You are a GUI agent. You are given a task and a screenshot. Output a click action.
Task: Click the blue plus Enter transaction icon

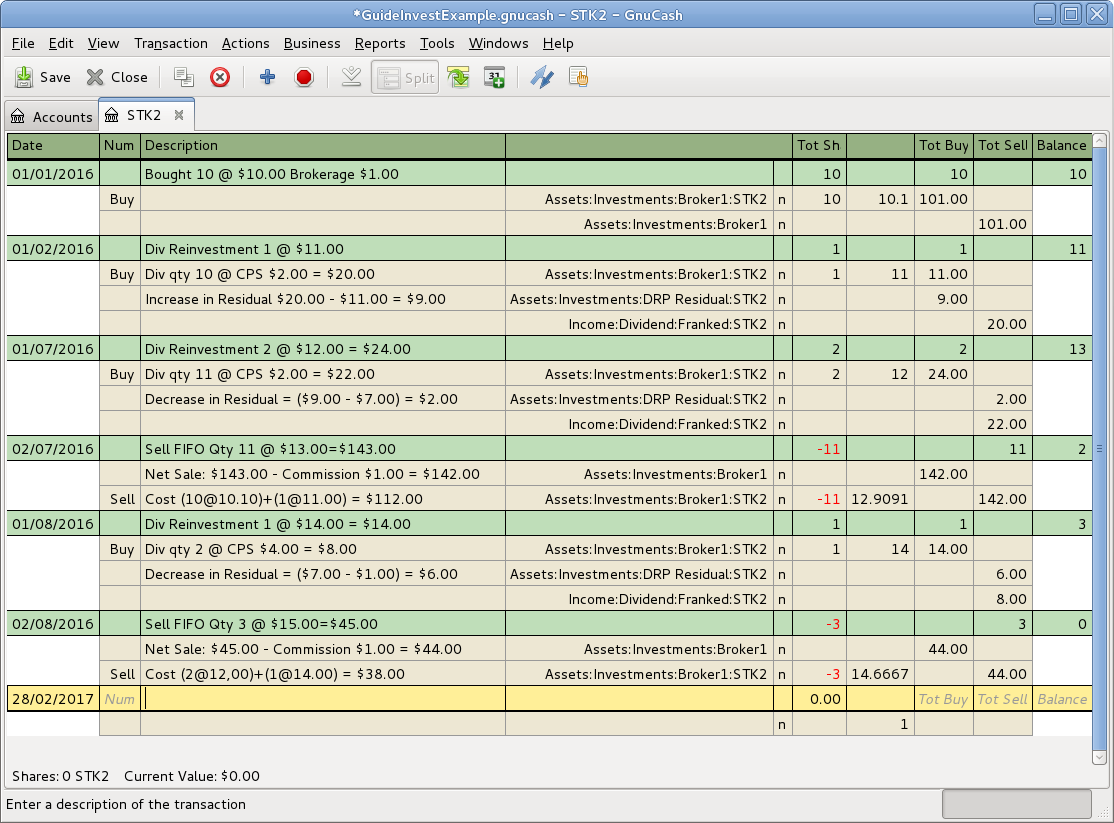pyautogui.click(x=267, y=77)
